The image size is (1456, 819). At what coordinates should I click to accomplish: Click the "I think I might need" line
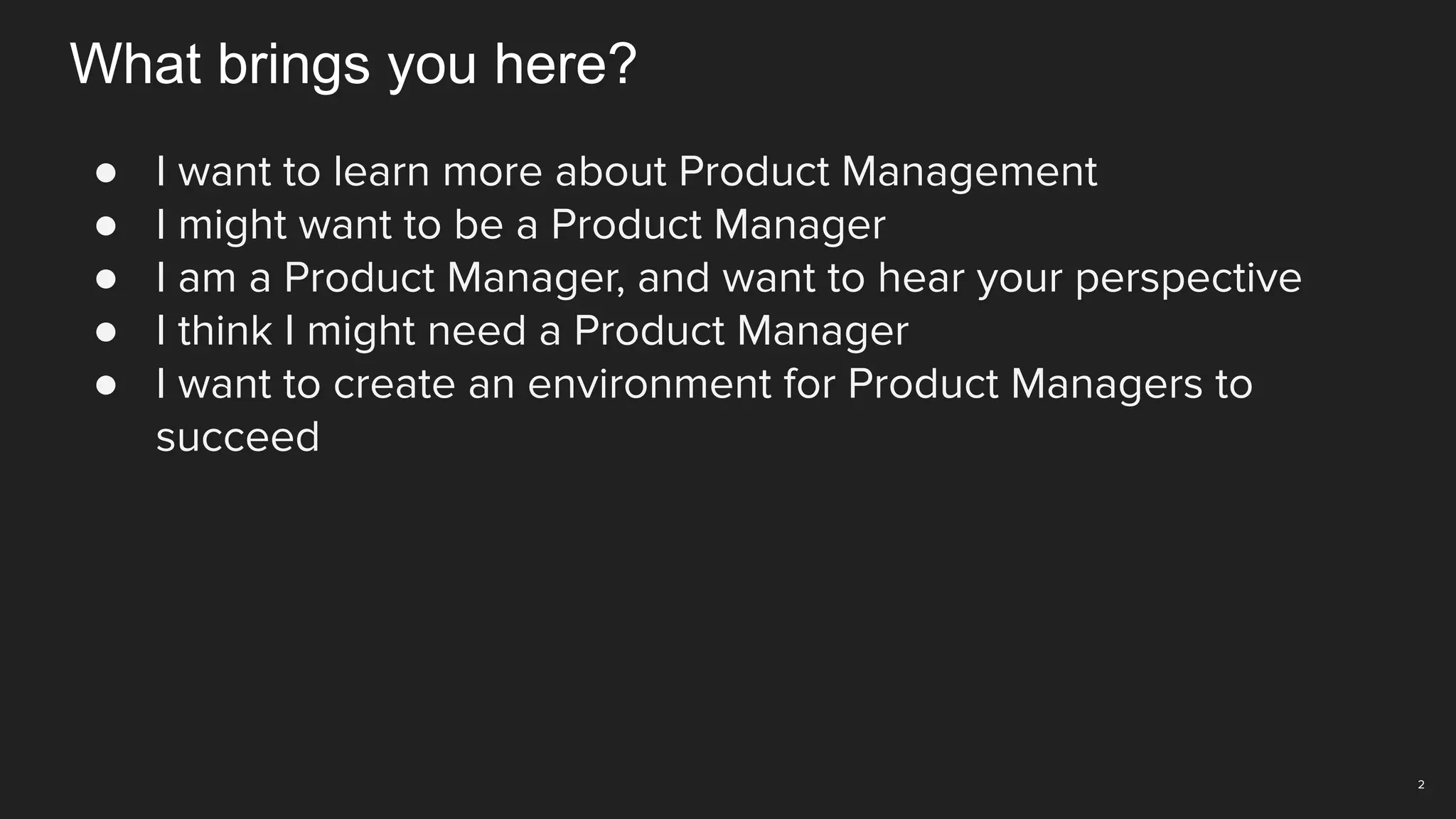[x=532, y=331]
